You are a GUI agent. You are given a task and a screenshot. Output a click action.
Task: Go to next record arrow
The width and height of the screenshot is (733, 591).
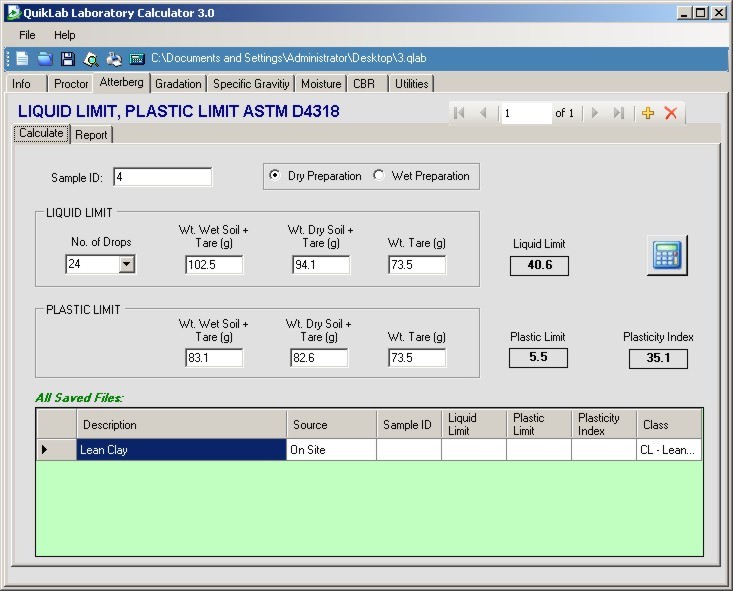(595, 113)
